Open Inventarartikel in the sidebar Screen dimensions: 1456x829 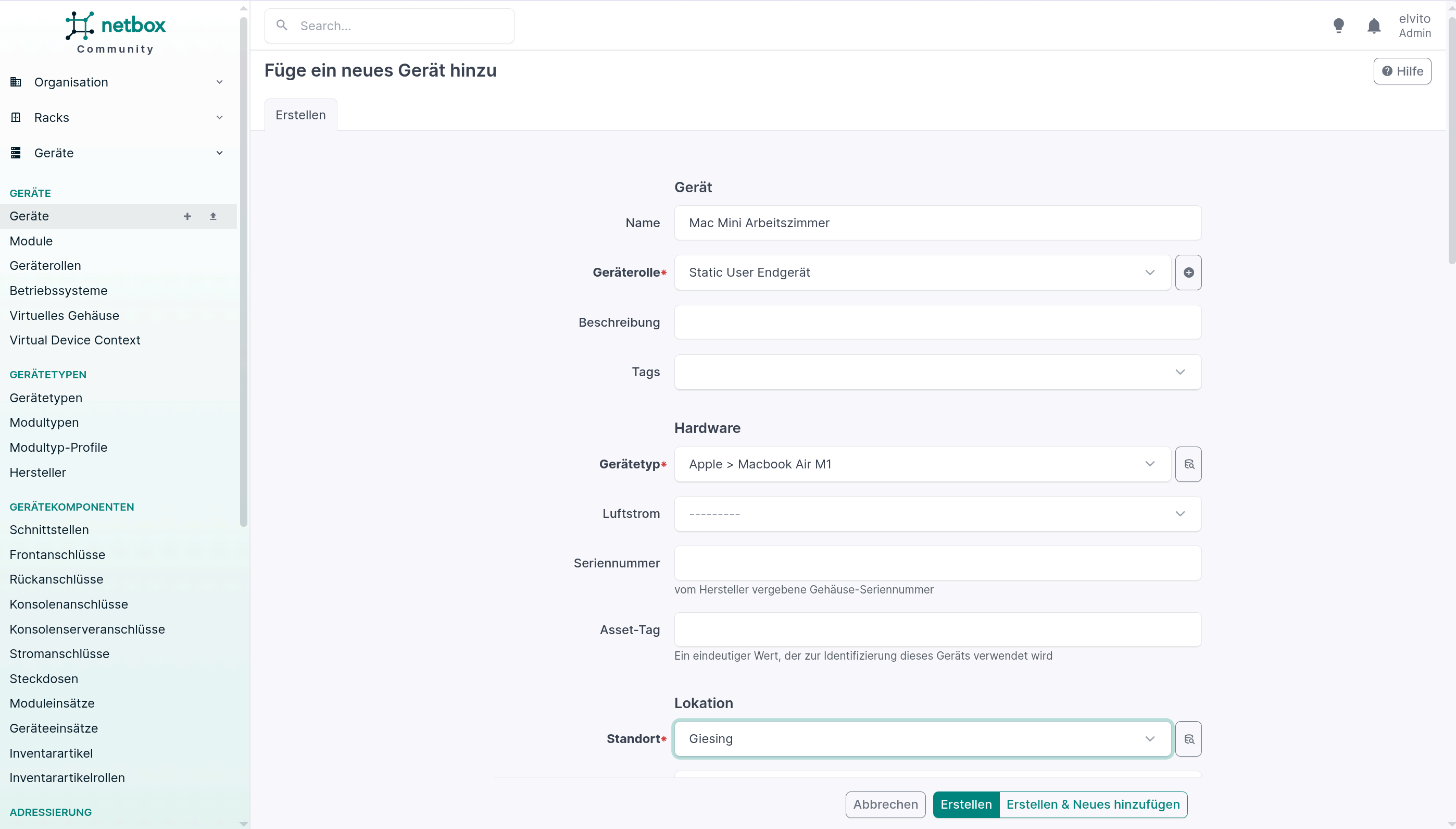[51, 753]
